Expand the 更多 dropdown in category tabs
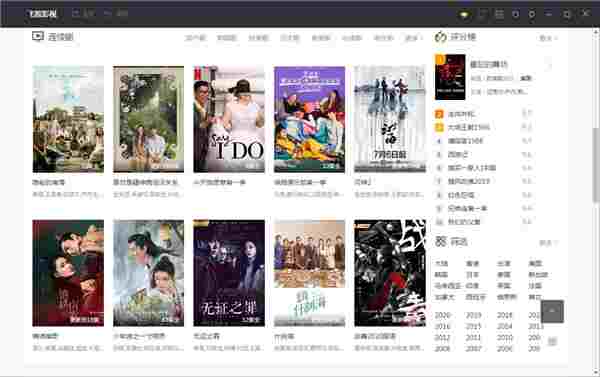 414,38
